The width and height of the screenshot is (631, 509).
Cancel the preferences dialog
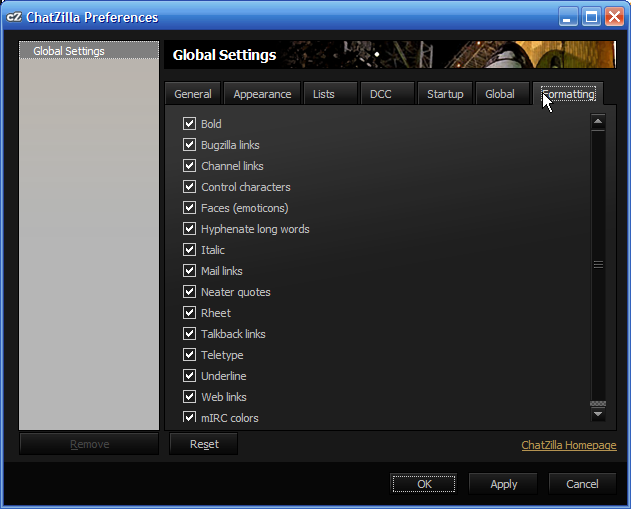582,484
